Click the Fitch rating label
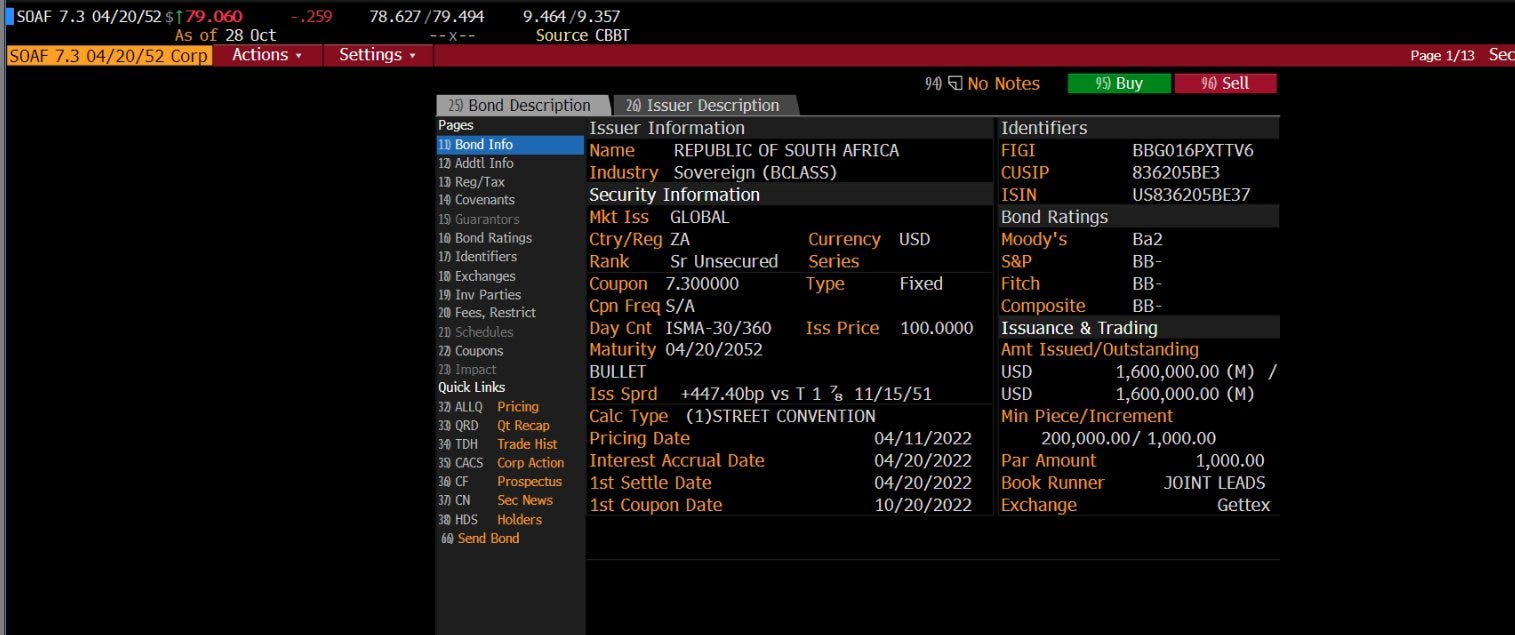 (x=1020, y=284)
